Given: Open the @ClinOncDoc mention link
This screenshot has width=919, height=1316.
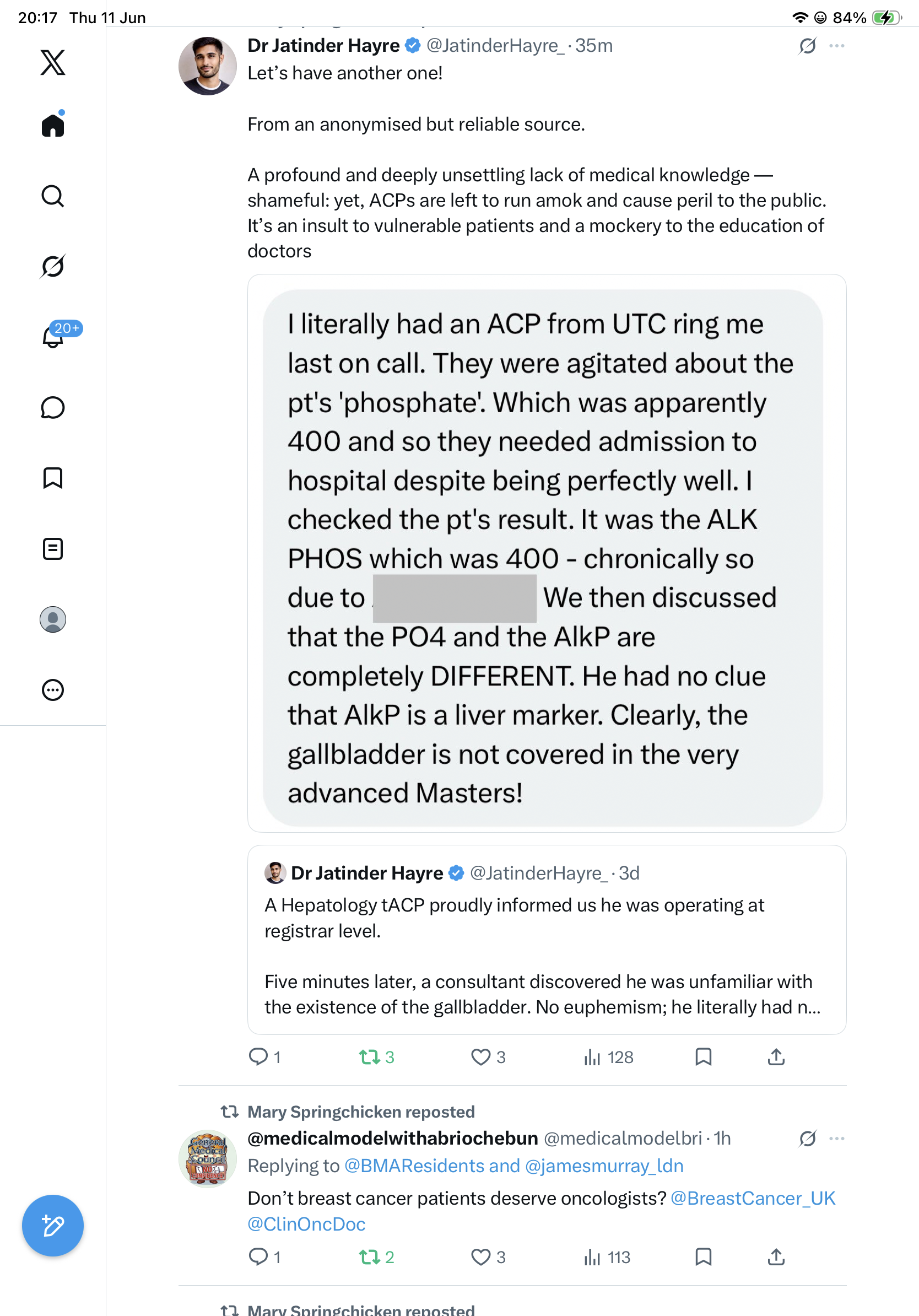Looking at the screenshot, I should pos(306,1224).
